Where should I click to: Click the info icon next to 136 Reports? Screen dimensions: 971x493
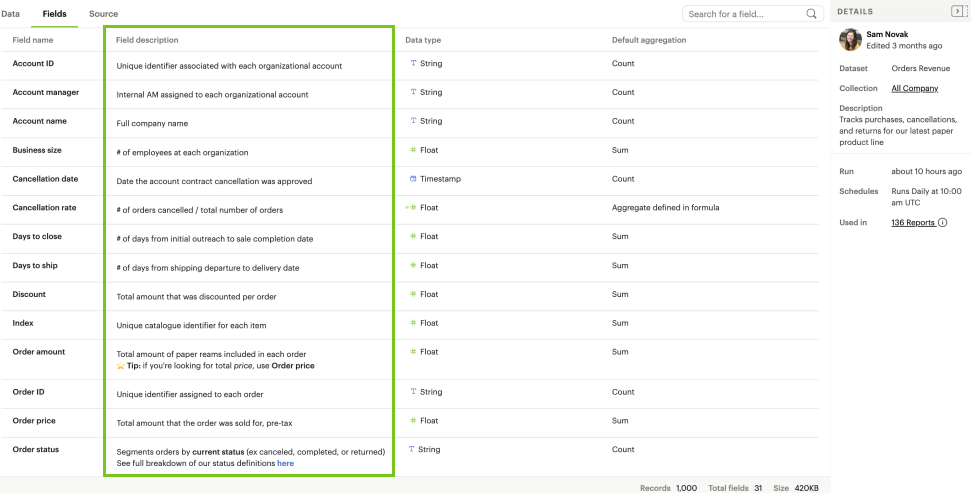(943, 223)
